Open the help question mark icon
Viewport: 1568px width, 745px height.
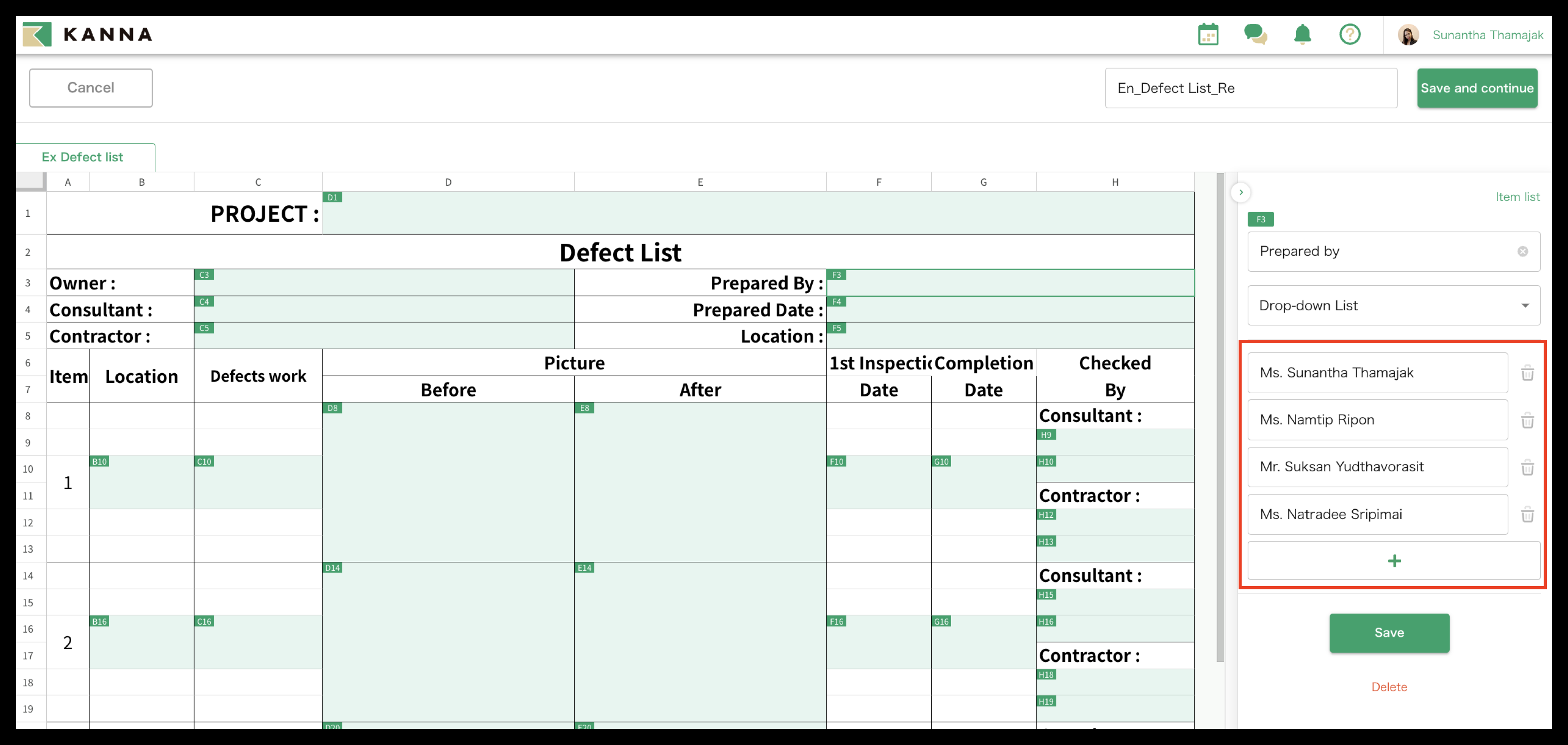click(1350, 34)
